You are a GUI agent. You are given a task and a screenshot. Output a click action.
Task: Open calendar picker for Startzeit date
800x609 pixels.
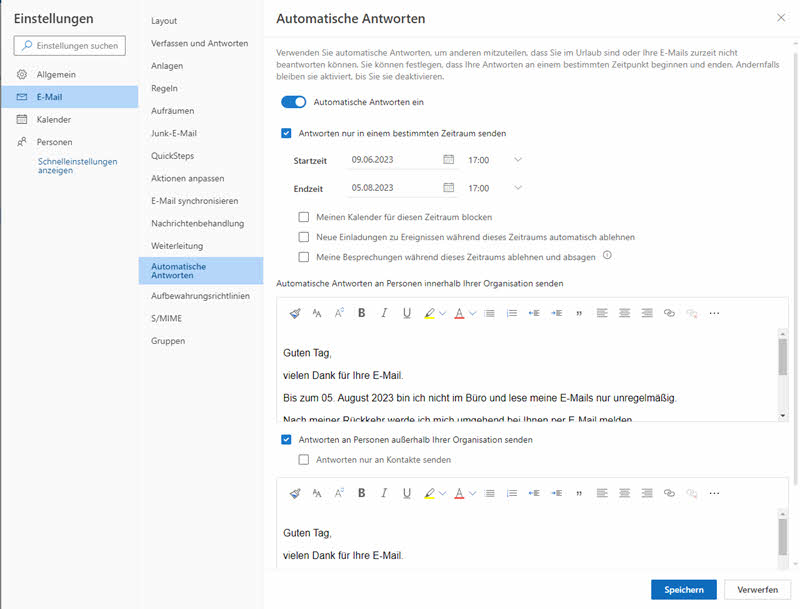(448, 160)
